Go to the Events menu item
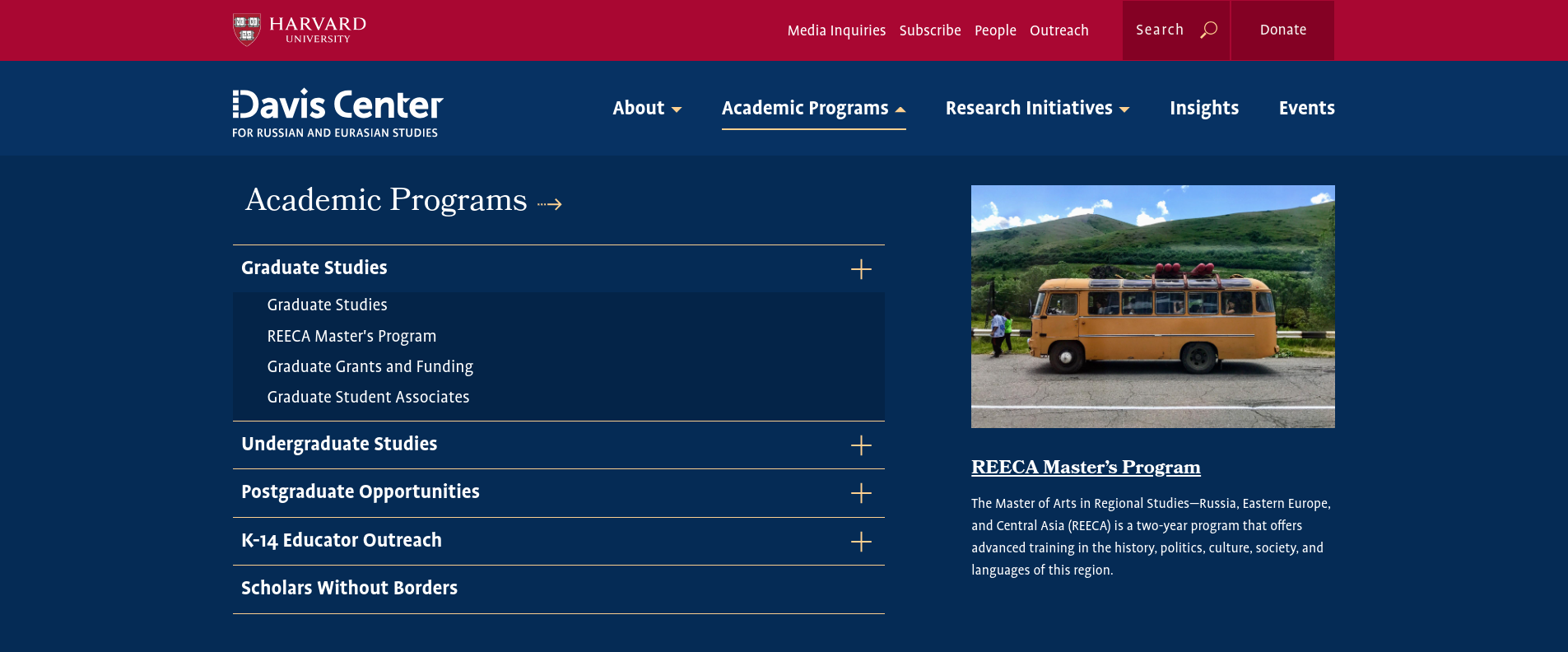 (x=1307, y=108)
